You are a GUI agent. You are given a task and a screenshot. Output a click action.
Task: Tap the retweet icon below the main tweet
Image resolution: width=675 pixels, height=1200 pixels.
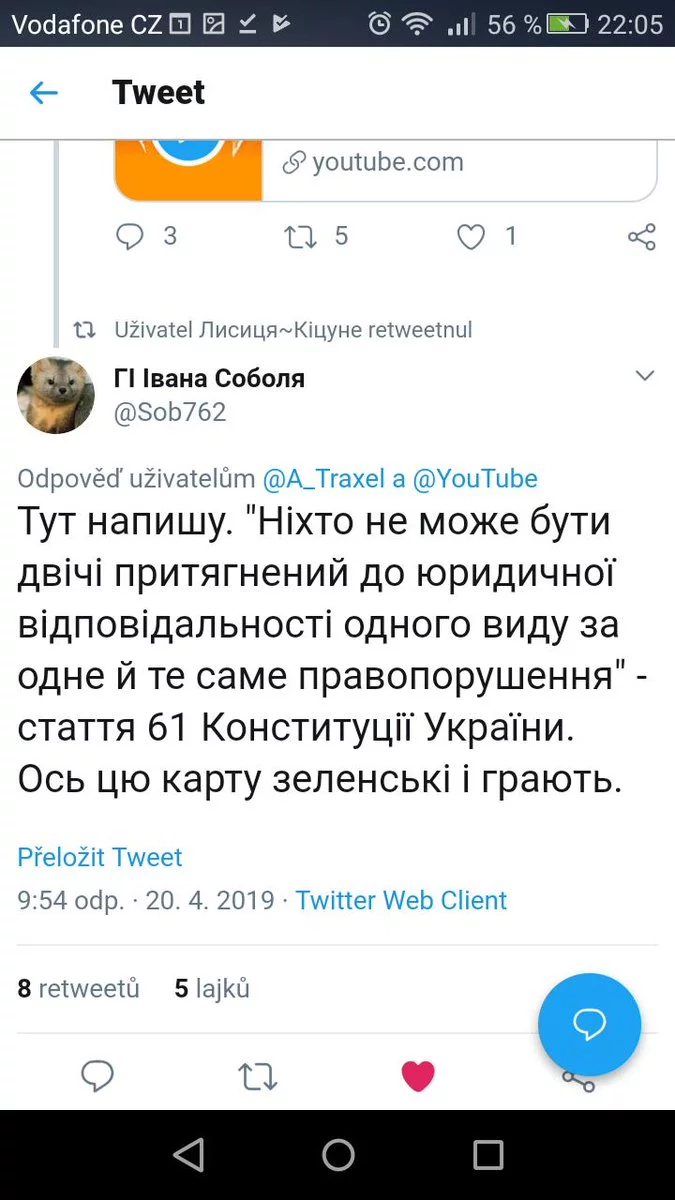pyautogui.click(x=257, y=1076)
